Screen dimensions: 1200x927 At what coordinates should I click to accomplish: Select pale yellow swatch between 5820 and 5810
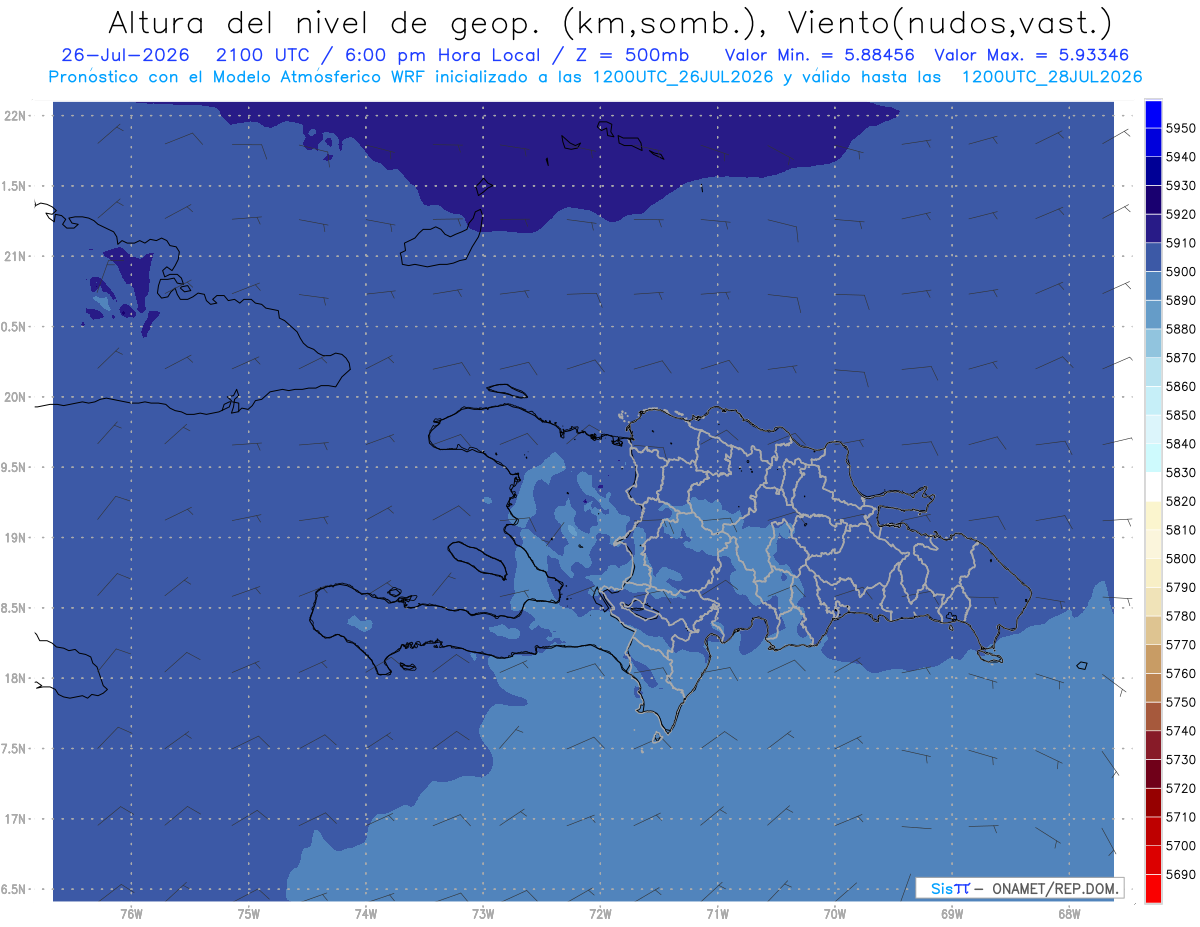(1153, 515)
